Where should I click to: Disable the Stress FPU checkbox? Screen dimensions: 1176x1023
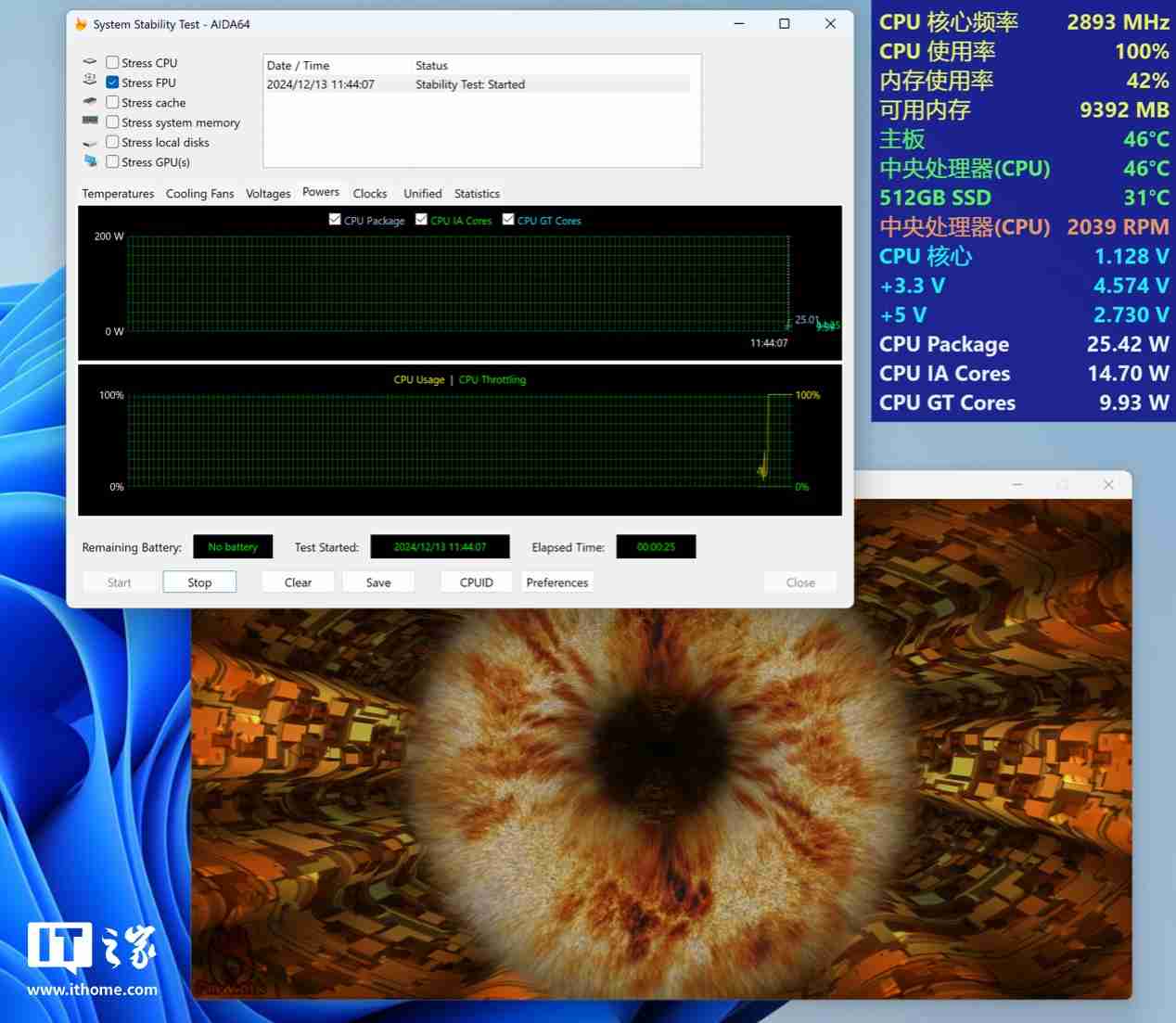pos(112,82)
